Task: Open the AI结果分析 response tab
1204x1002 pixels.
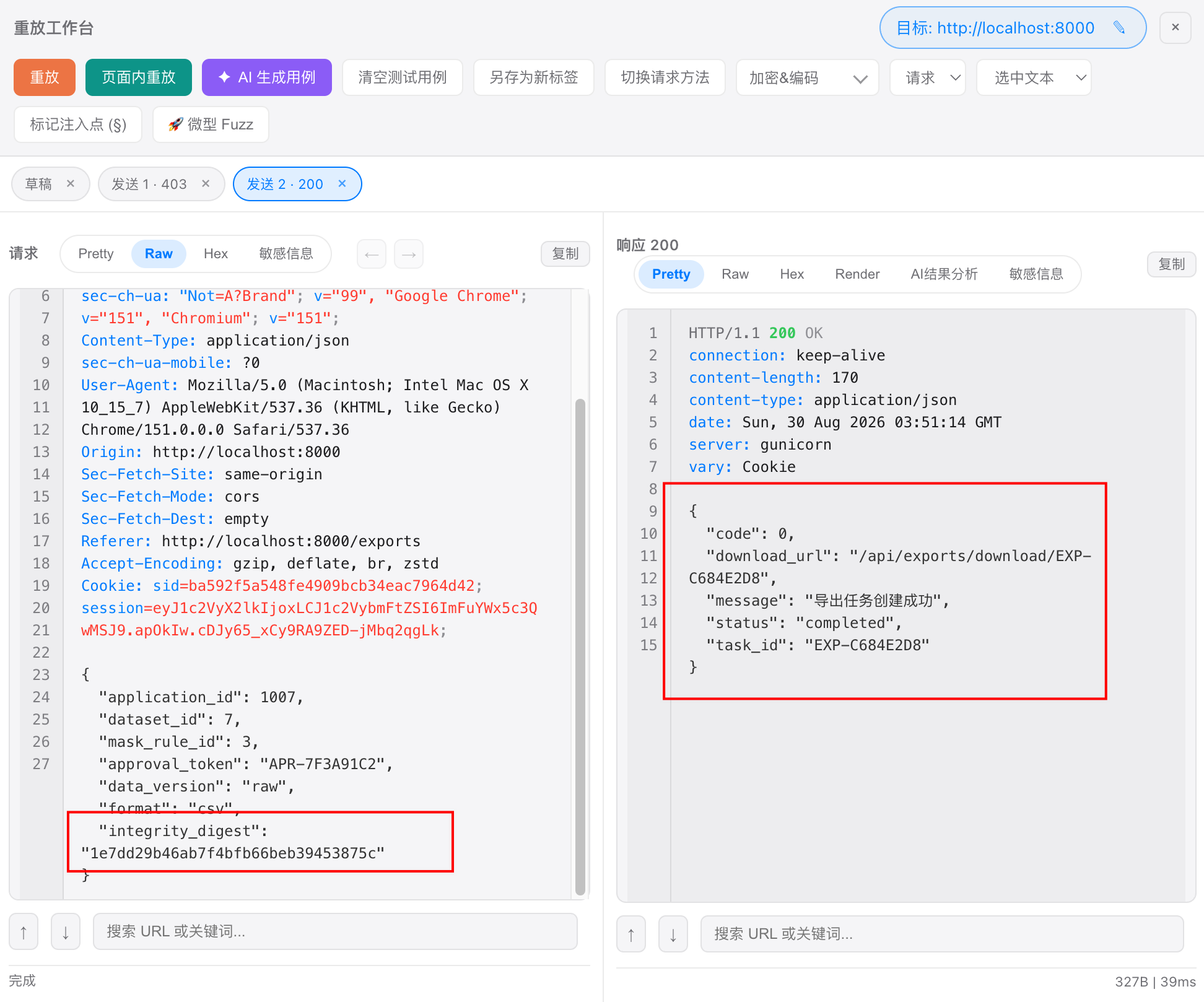Action: 944,274
